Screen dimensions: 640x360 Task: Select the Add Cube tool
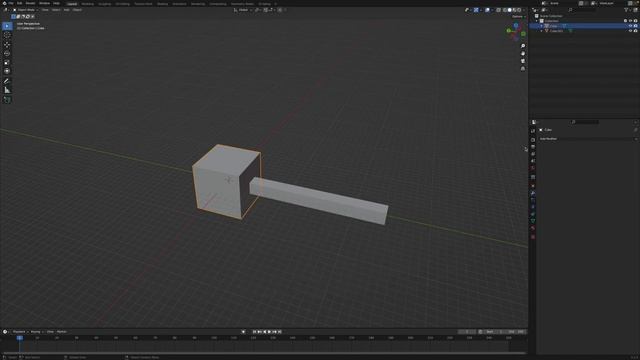7,100
